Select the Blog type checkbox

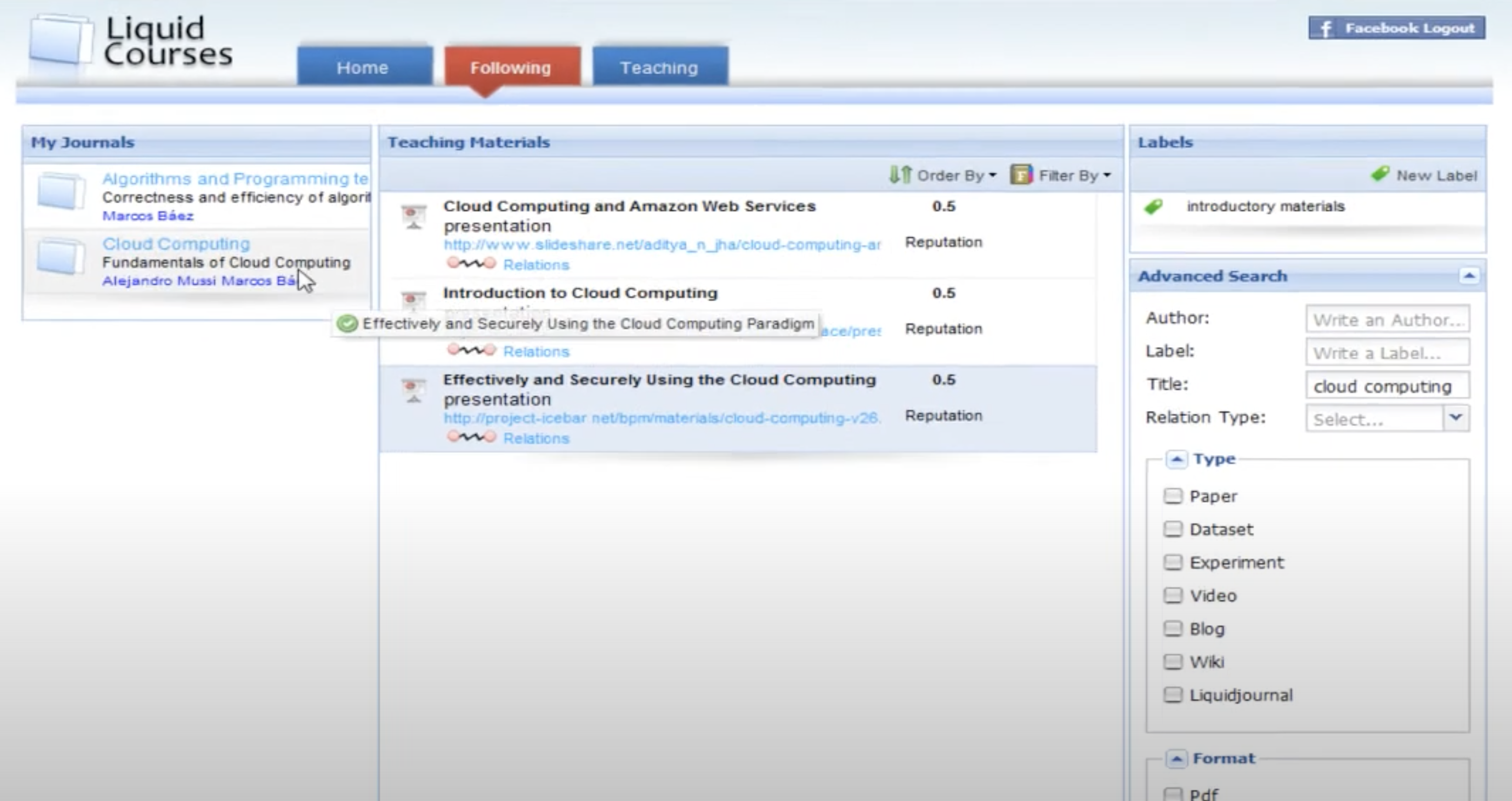point(1173,629)
